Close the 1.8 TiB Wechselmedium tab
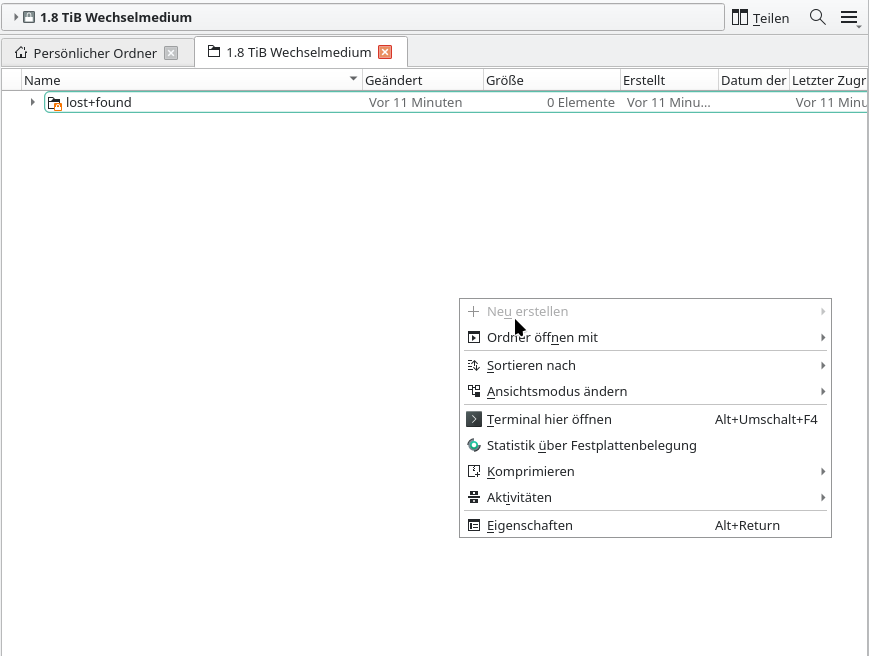Viewport: 869px width, 656px height. point(385,52)
